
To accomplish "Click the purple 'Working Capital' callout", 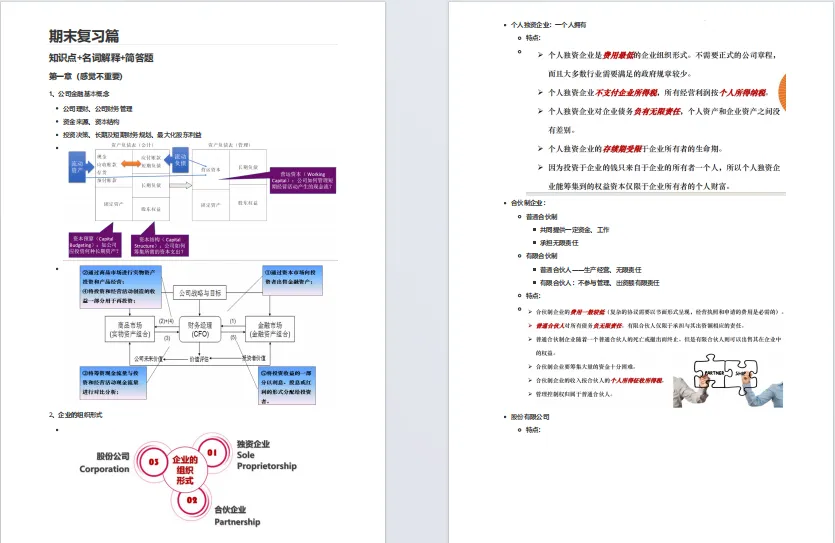I will tap(302, 180).
